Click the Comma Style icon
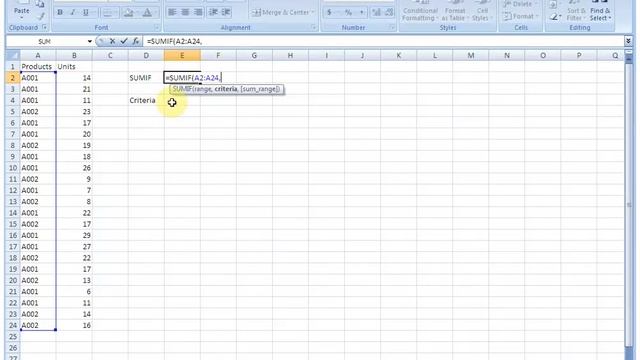 tap(361, 13)
